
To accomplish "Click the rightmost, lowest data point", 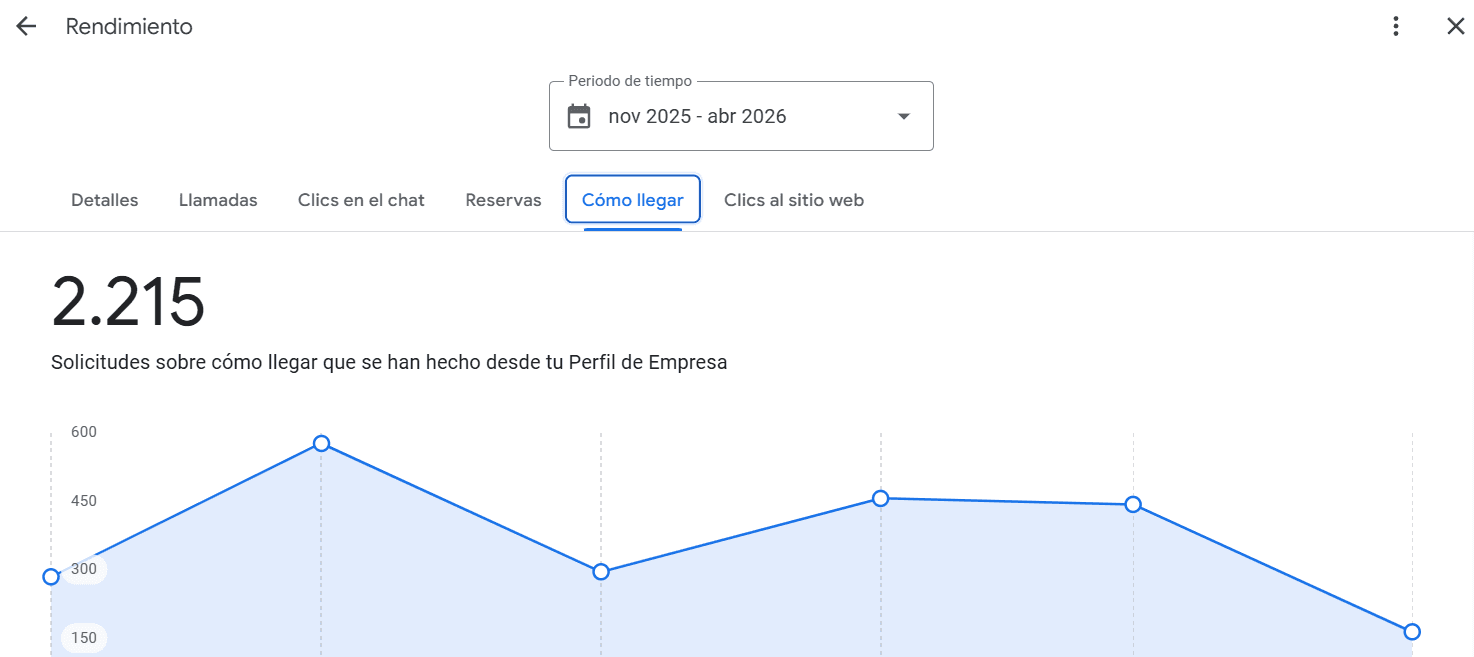I will [1412, 631].
